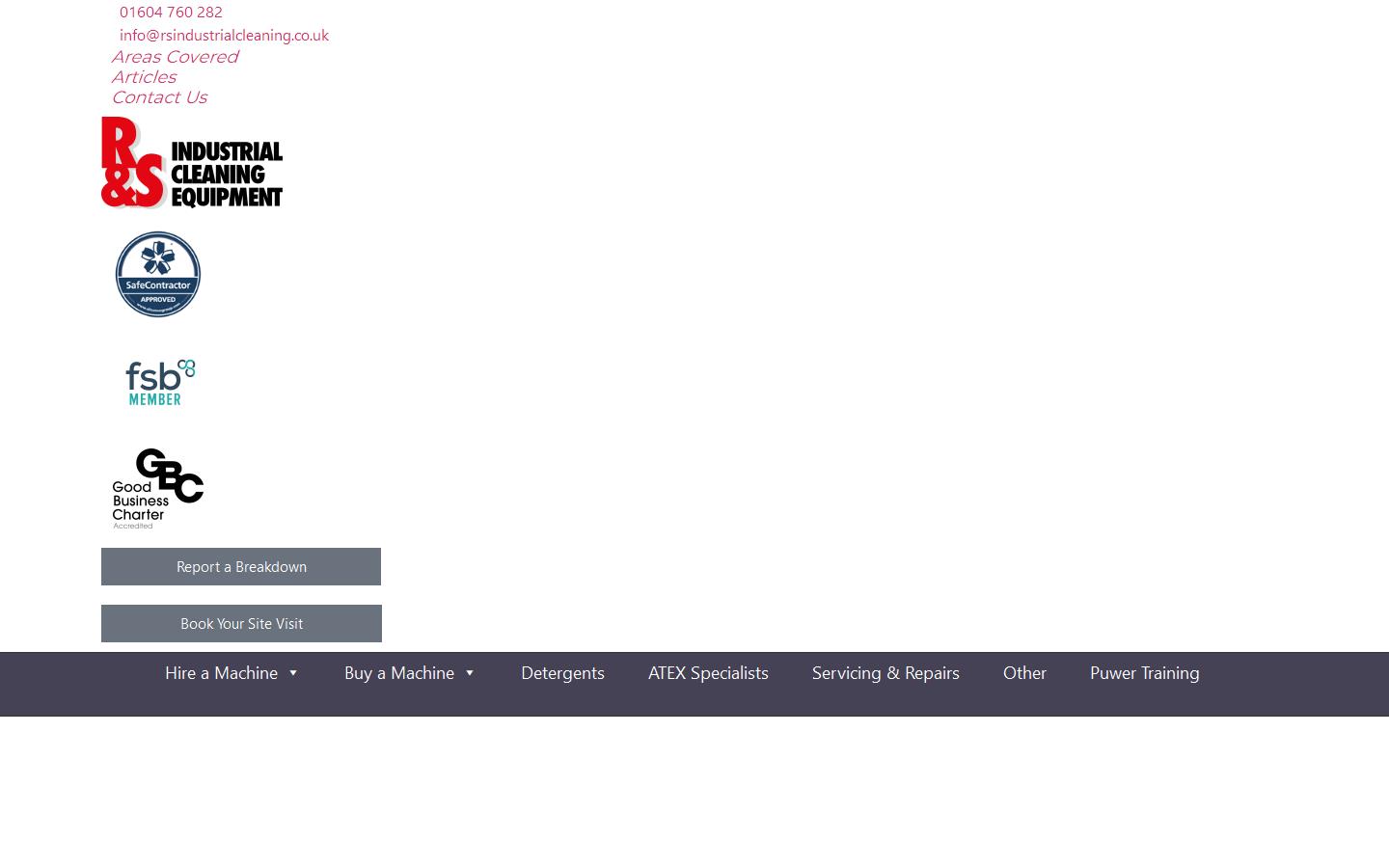Select Servicing & Repairs in the menu

point(885,673)
